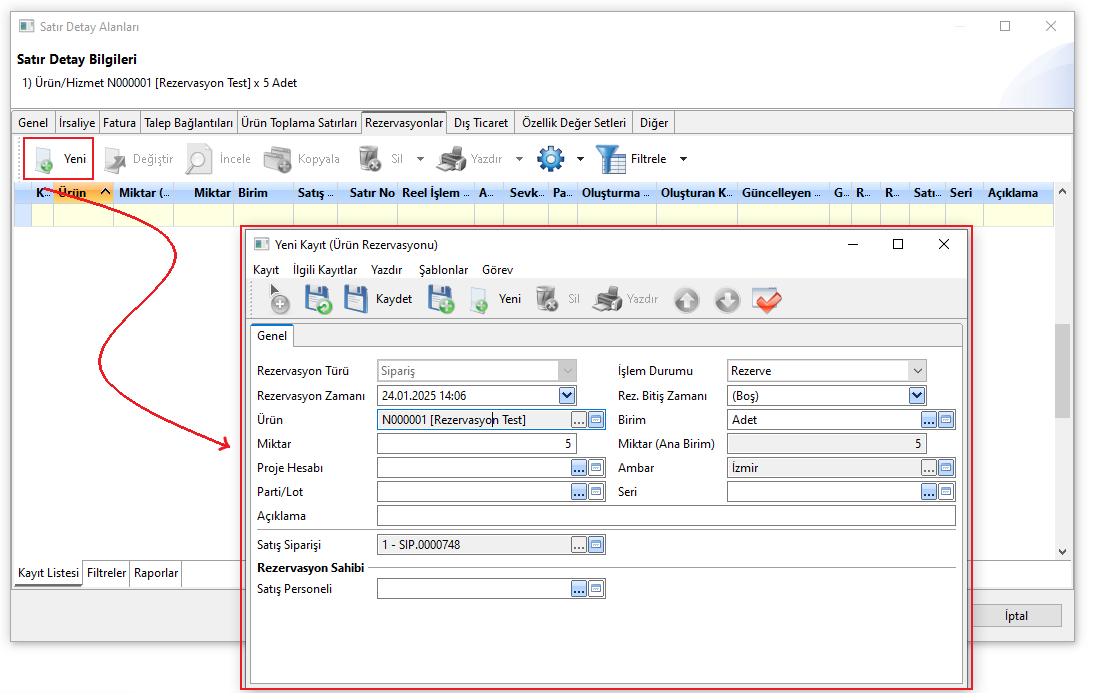Click the İptal button
Image resolution: width=1103 pixels, height=693 pixels.
tap(1016, 616)
